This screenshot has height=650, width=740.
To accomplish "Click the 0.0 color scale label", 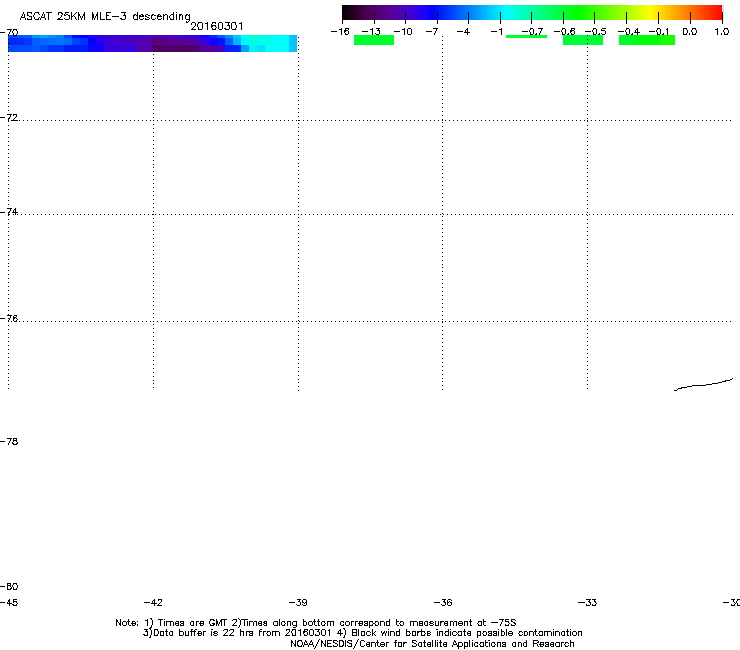I will pos(690,32).
